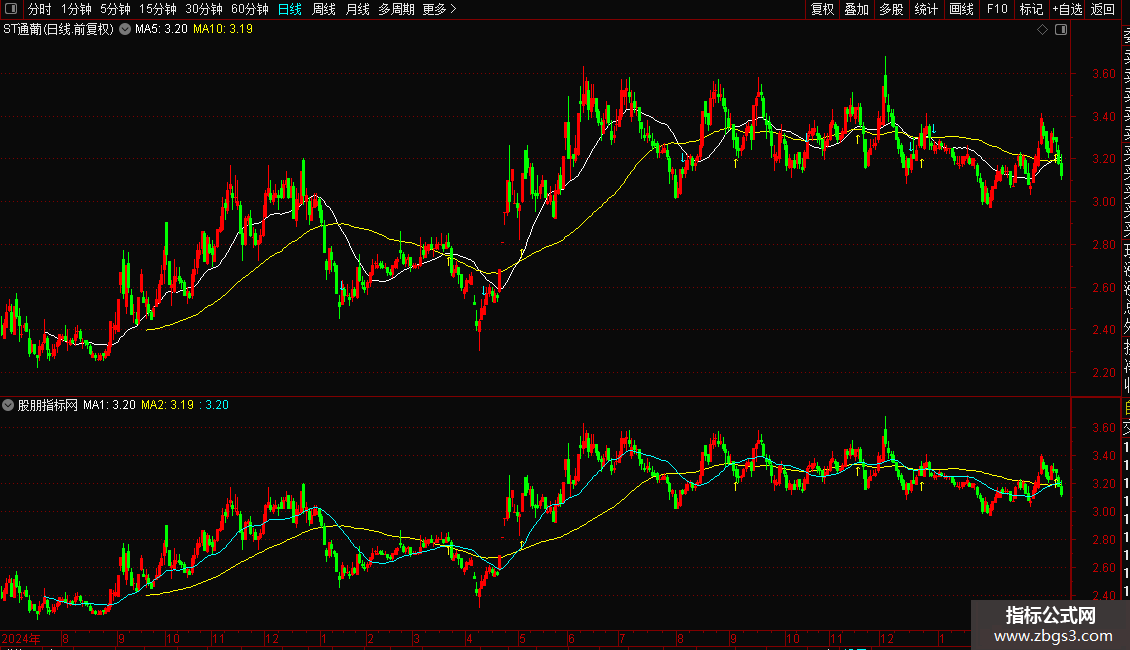Click the 2024年 date label on the axis
Screen dimensions: 1130x650
21,638
